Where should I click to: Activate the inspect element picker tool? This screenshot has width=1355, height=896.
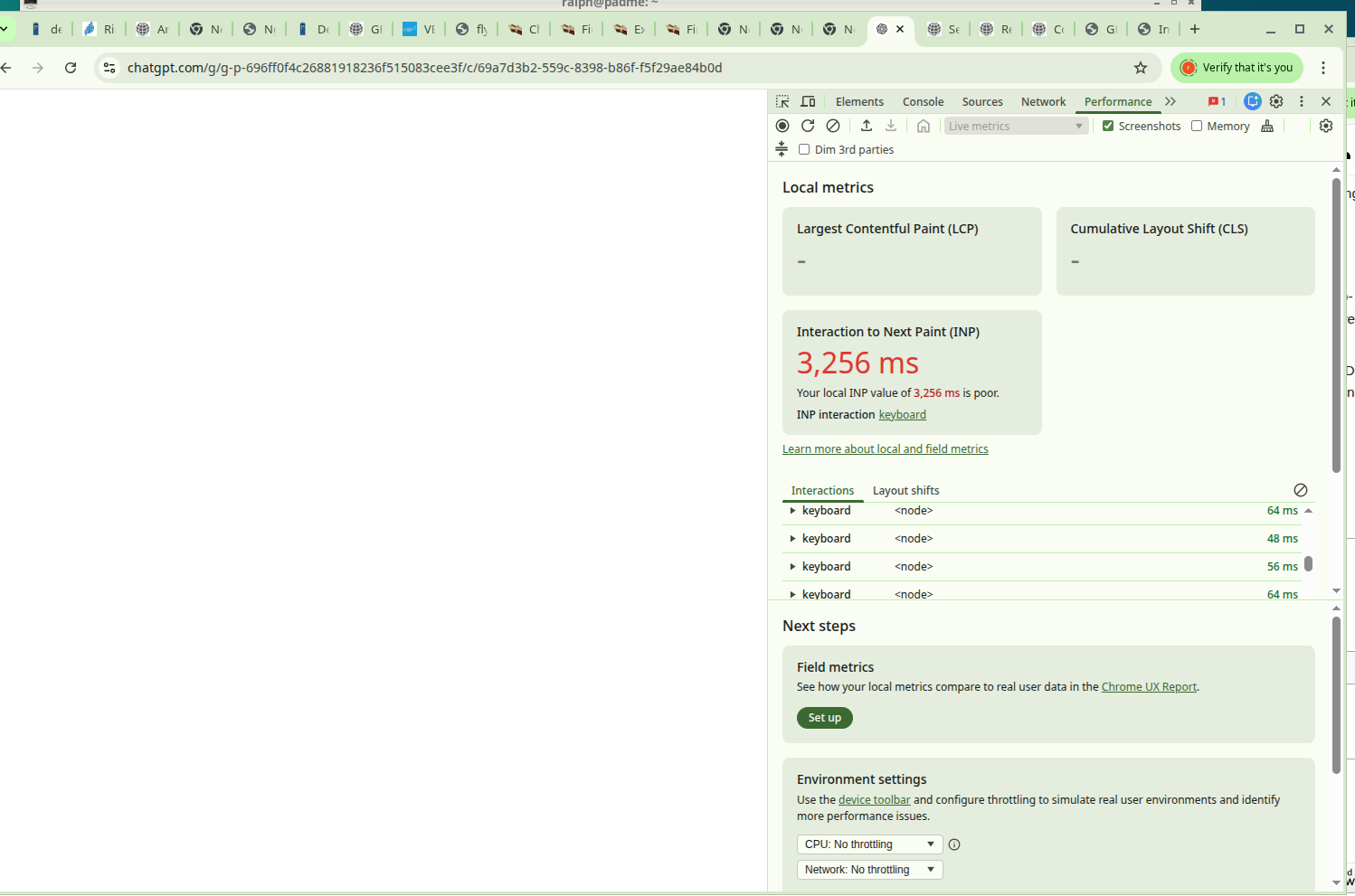(782, 102)
